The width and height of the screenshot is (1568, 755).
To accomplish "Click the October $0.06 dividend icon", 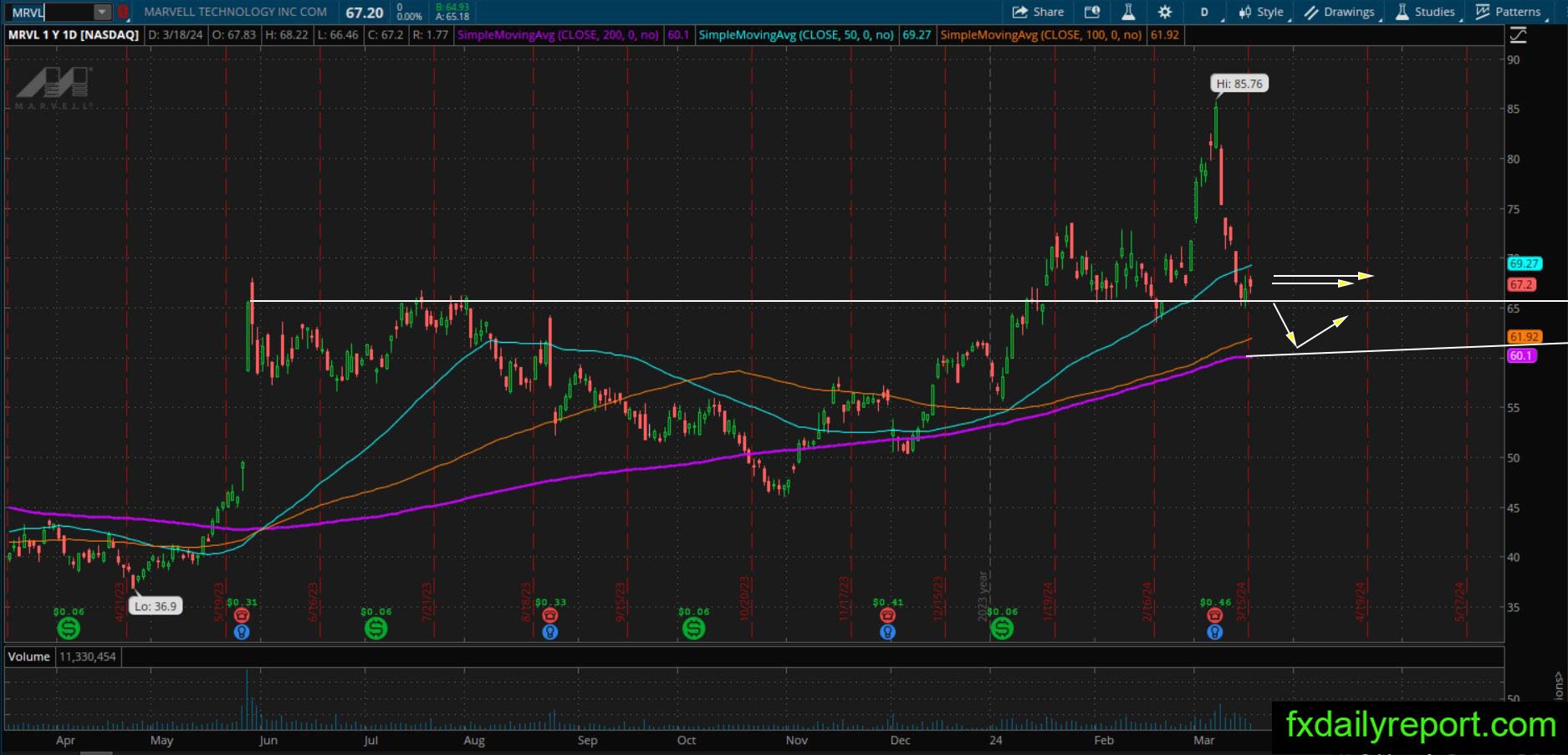I will 693,628.
